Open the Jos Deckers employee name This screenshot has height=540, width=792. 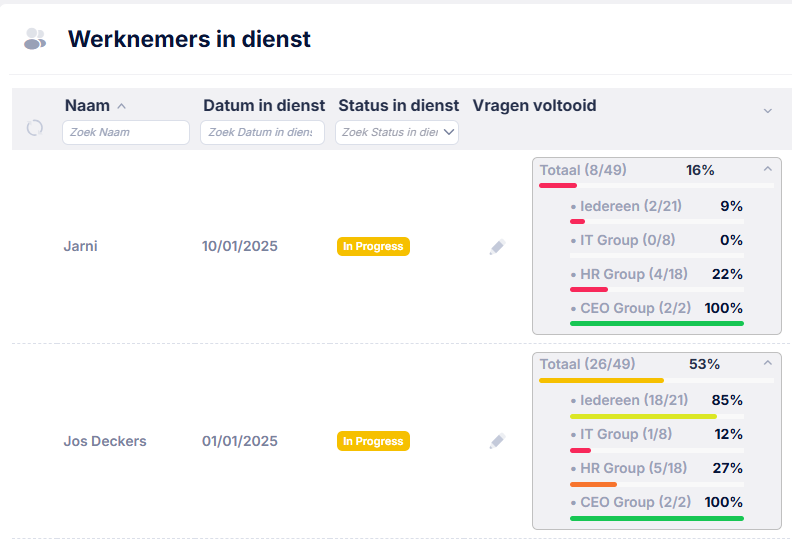pyautogui.click(x=105, y=441)
